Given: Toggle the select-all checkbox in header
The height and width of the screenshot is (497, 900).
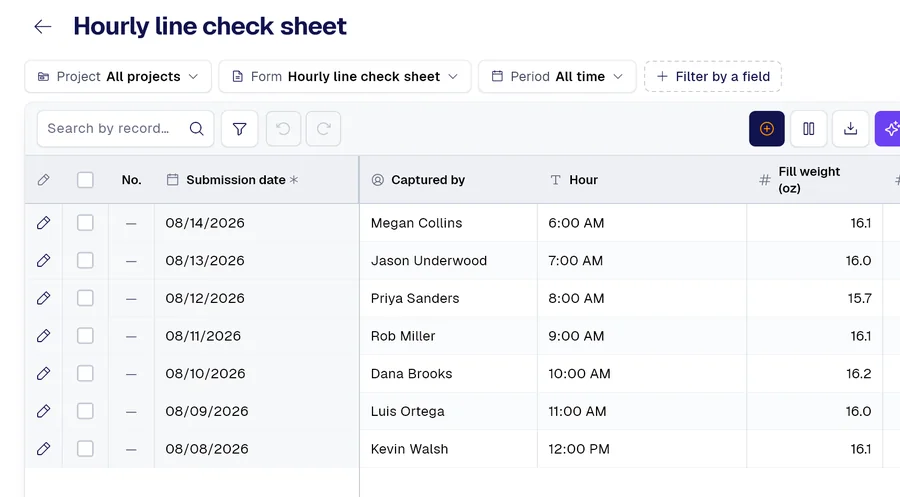Looking at the screenshot, I should 86,180.
